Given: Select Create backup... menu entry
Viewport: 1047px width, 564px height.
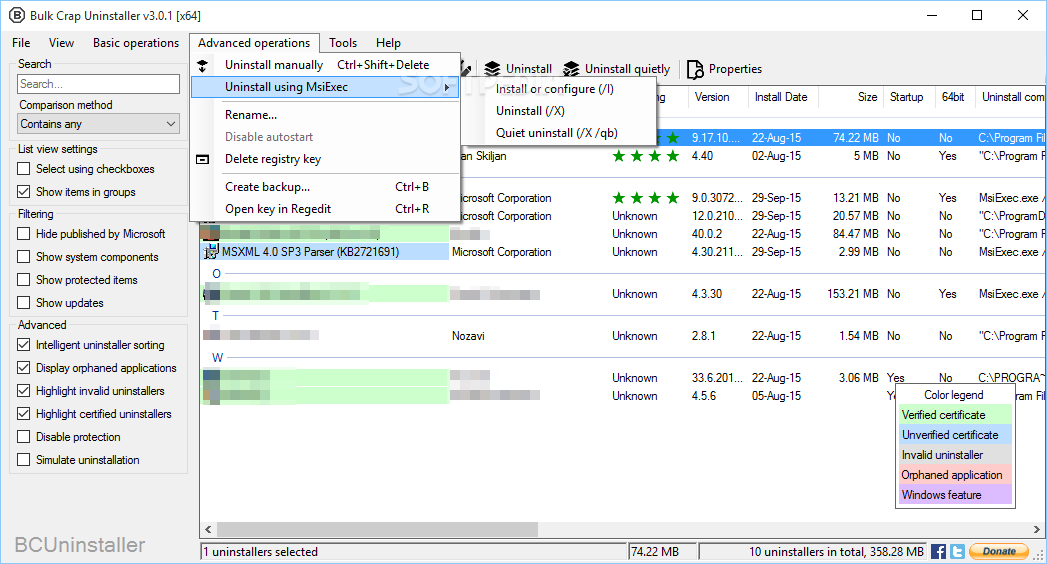Looking at the screenshot, I should point(325,187).
